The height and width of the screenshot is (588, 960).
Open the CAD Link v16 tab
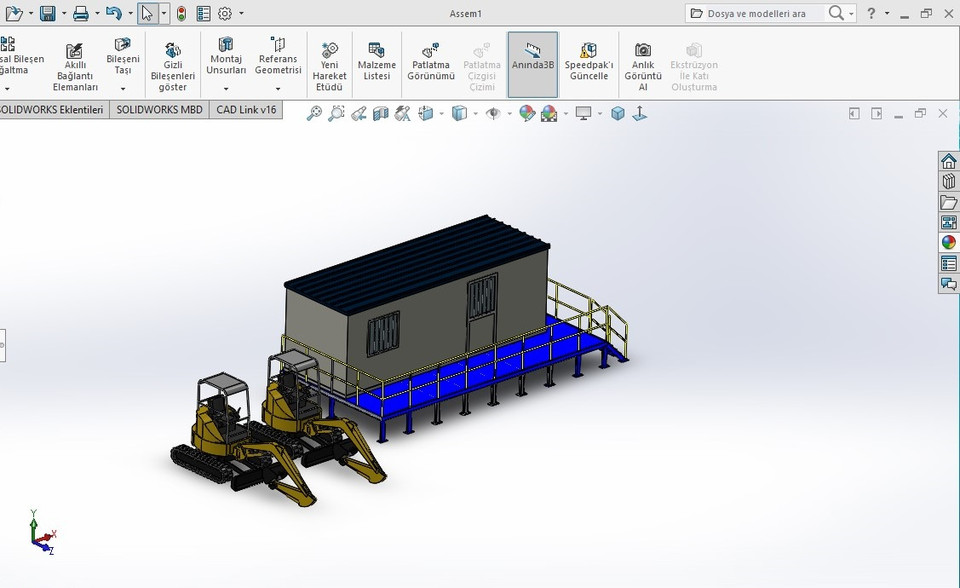pyautogui.click(x=243, y=110)
